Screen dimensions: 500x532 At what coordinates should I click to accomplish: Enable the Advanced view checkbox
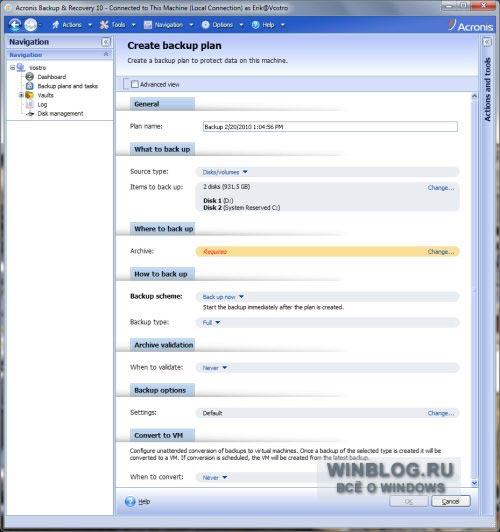135,84
